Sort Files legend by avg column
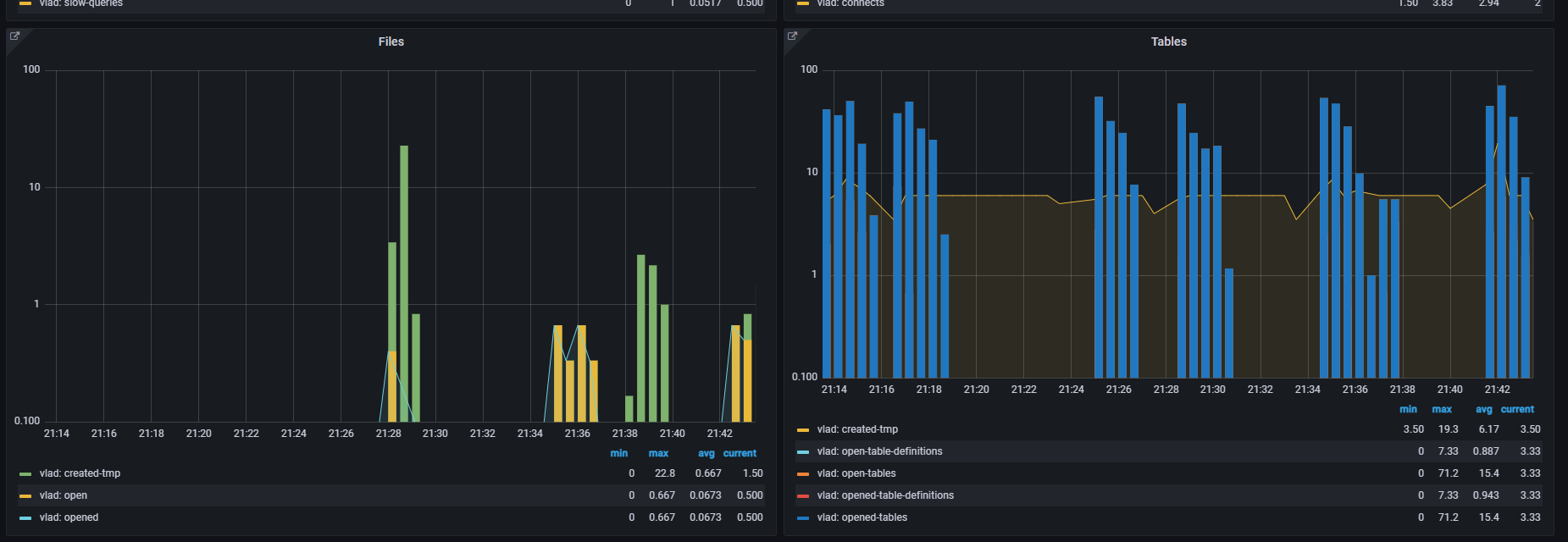 click(706, 453)
